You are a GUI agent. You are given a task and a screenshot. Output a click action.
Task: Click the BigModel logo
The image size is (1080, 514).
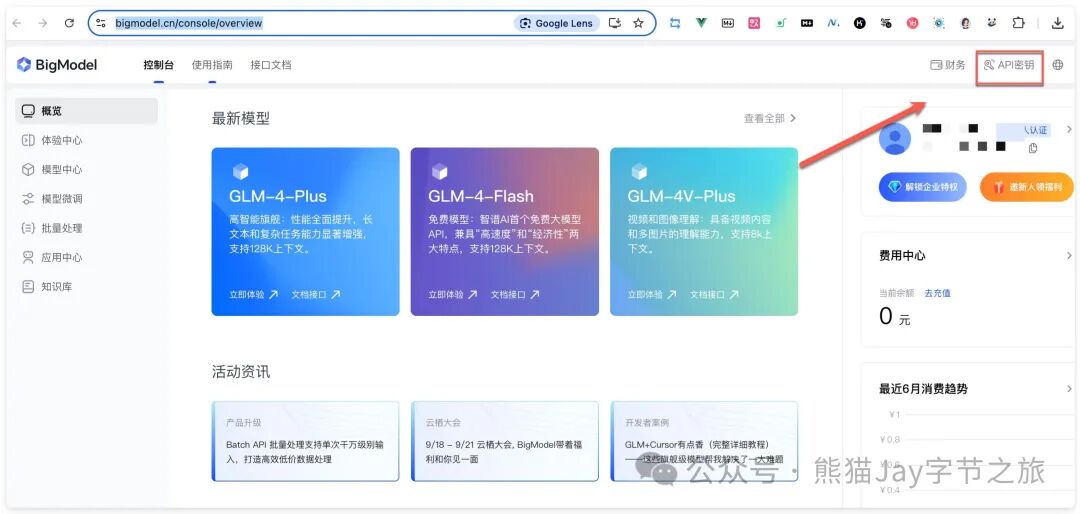coord(57,65)
